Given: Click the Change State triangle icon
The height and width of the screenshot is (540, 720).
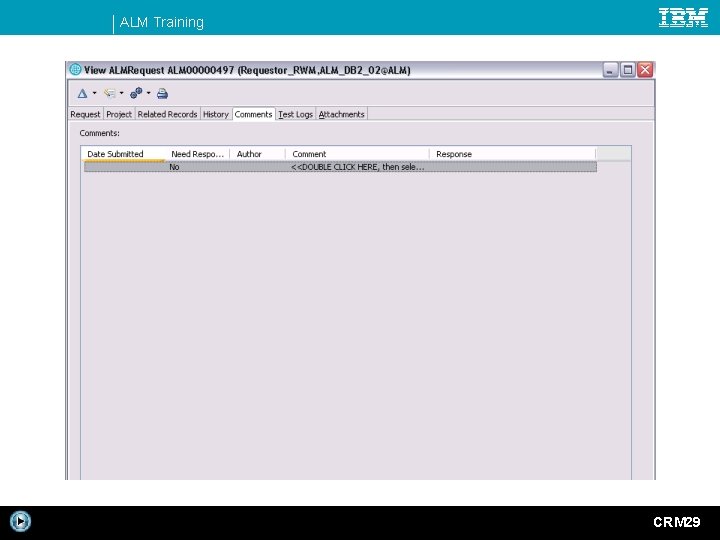Looking at the screenshot, I should point(82,94).
